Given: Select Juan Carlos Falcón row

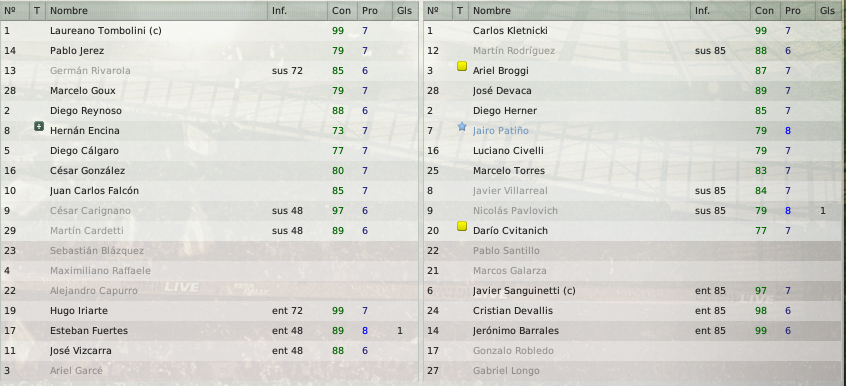Looking at the screenshot, I should (x=209, y=191).
